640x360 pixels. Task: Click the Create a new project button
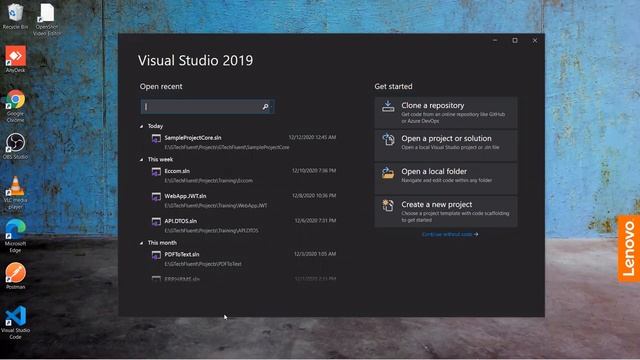coord(446,211)
